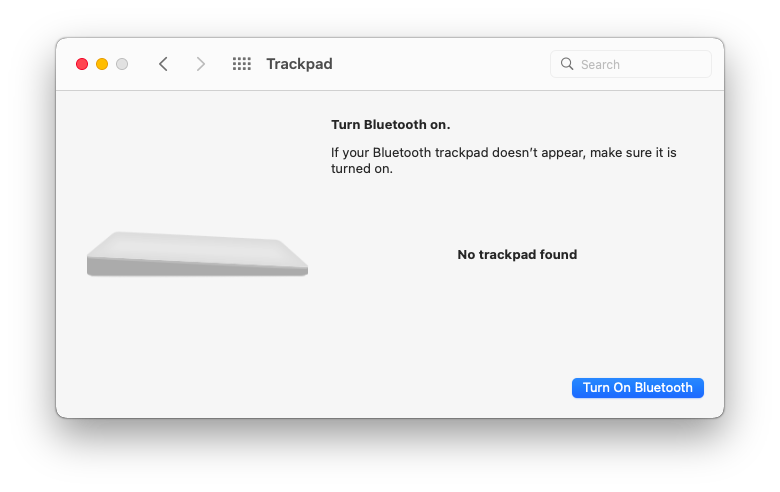The width and height of the screenshot is (780, 492).
Task: Go back with the left chevron
Action: click(163, 64)
